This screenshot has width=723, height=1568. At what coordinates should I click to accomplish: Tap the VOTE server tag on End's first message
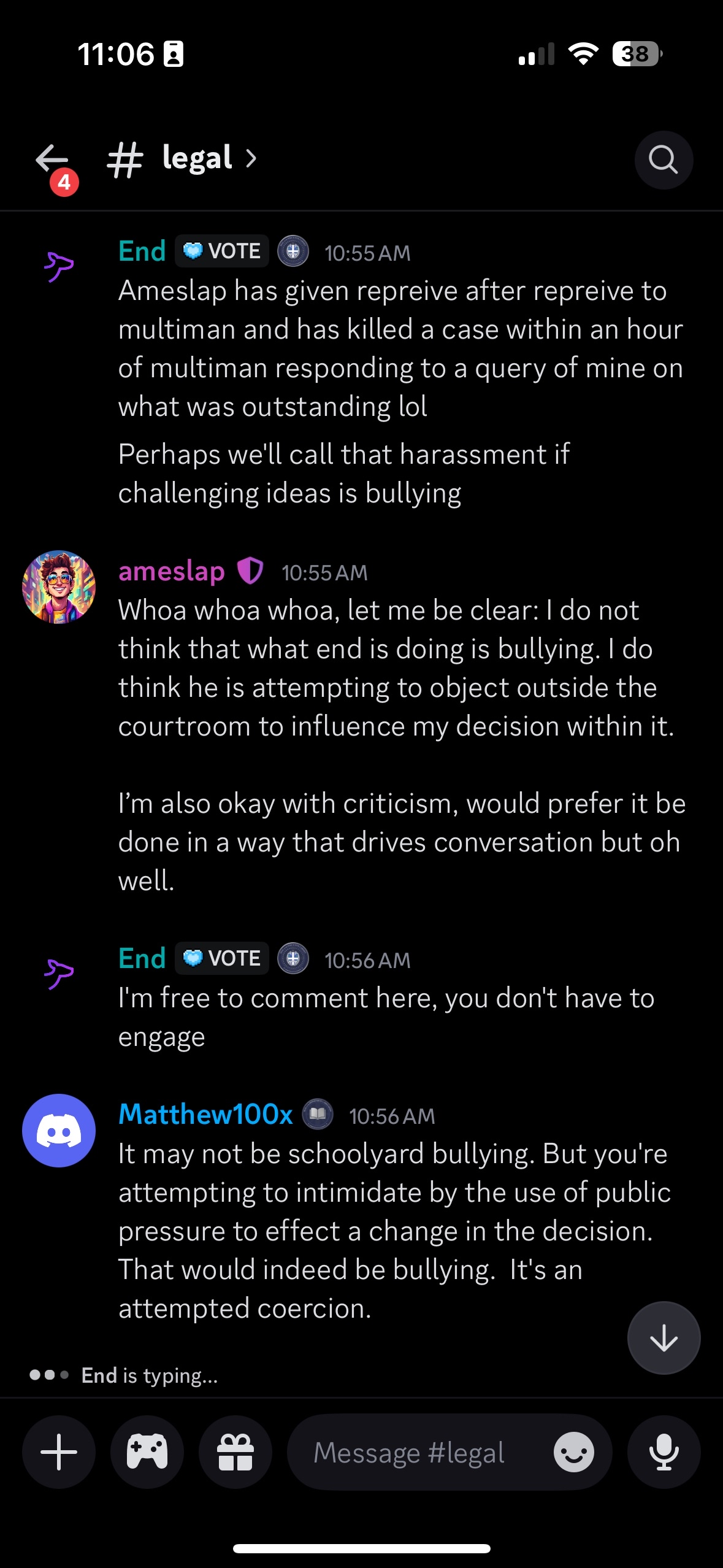222,252
